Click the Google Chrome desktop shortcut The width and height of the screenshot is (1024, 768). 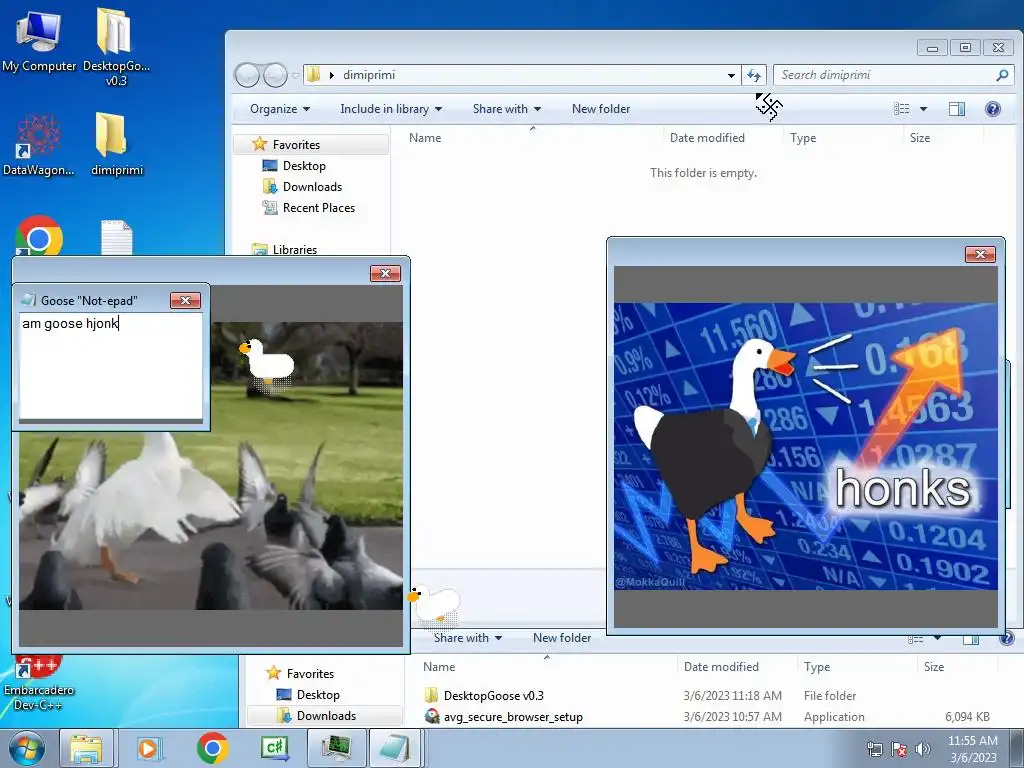point(39,236)
